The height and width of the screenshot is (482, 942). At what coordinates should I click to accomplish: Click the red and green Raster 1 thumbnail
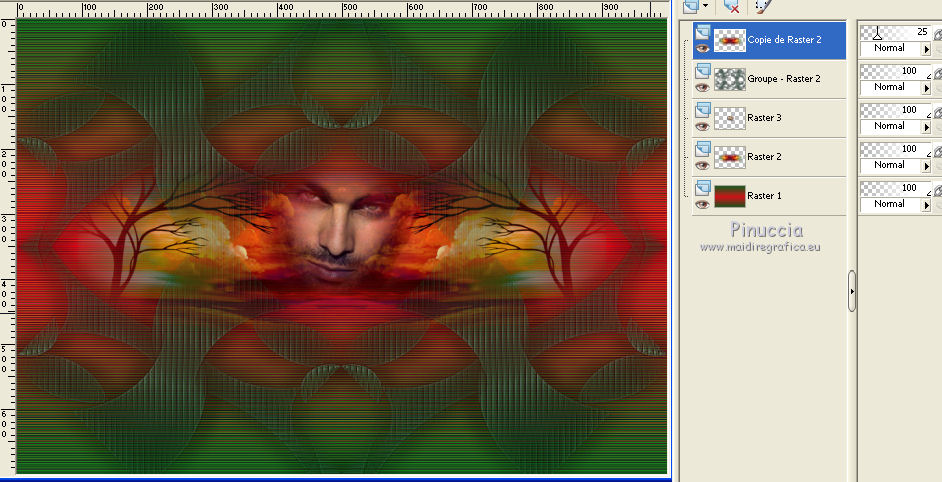click(x=730, y=197)
